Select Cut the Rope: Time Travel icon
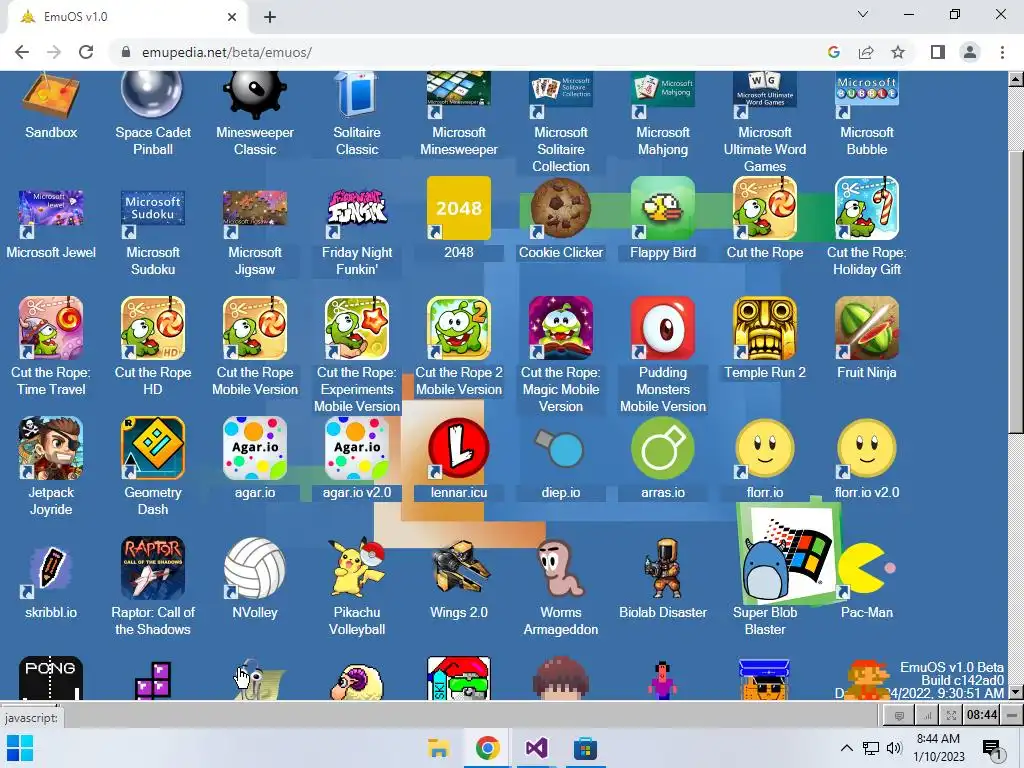Screen dimensions: 1024x768 click(51, 328)
